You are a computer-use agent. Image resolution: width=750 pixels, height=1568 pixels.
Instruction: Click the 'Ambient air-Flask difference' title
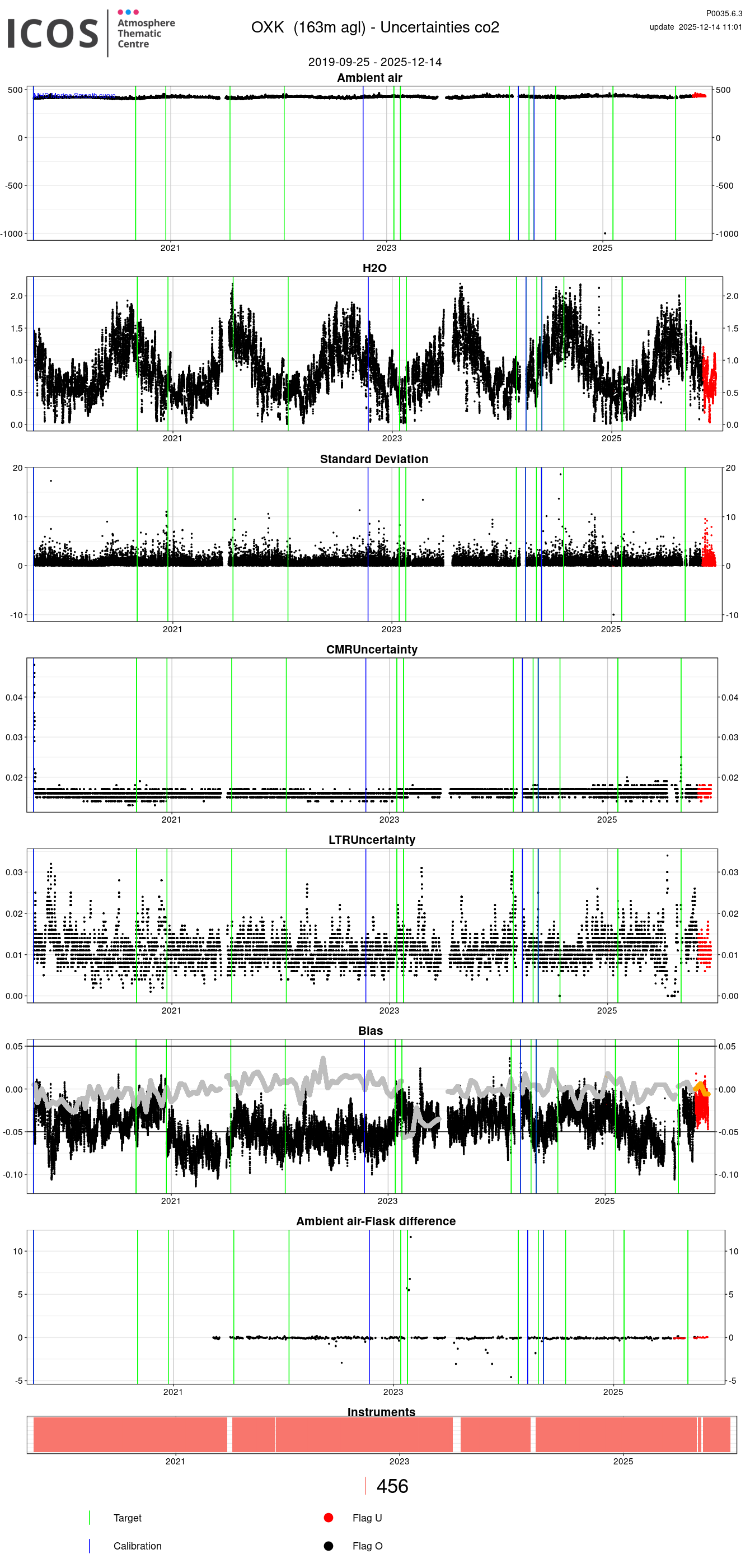[376, 1221]
